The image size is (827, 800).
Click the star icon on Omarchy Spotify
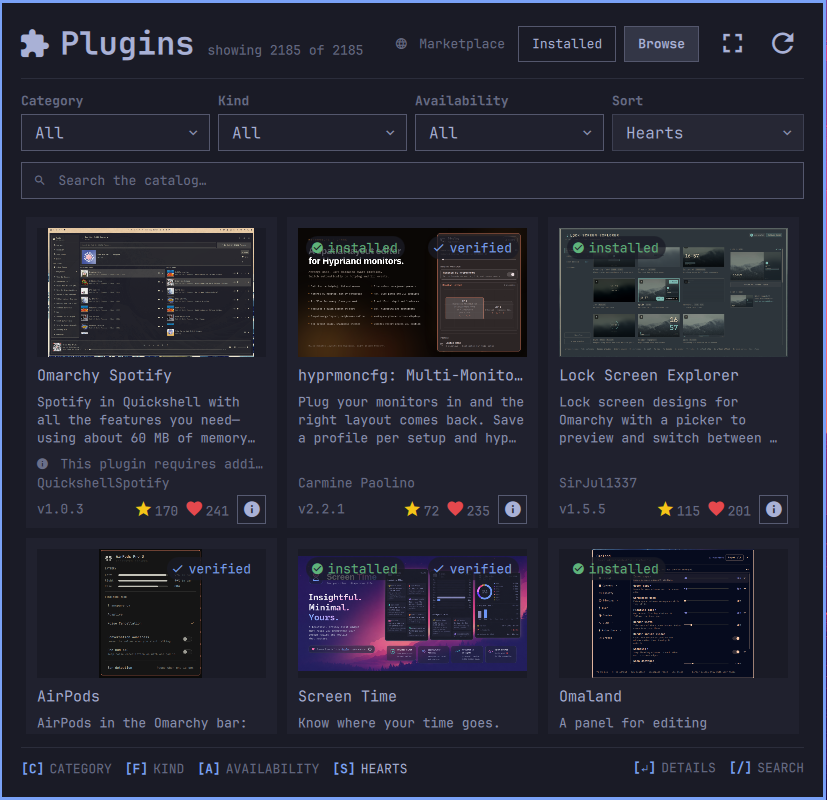[143, 509]
